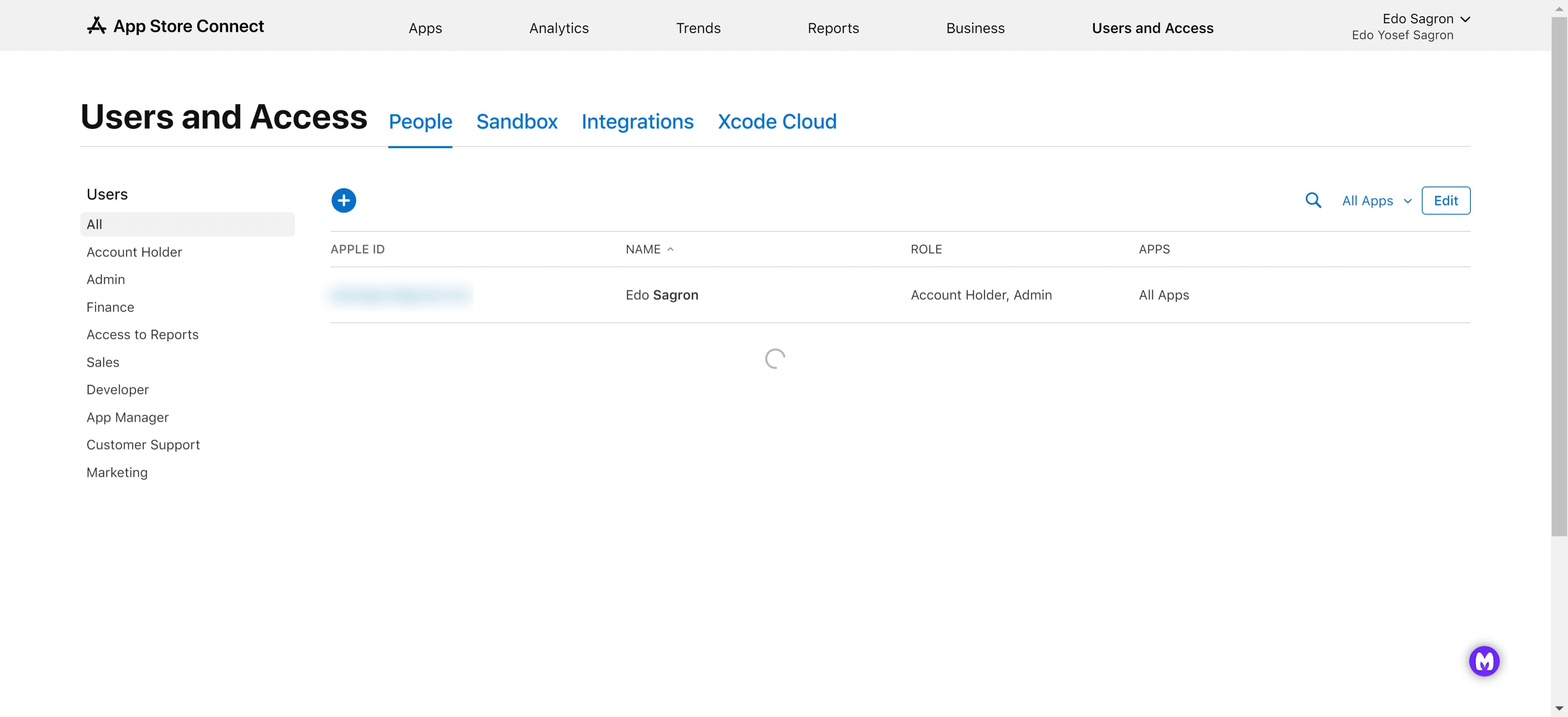Screen dimensions: 1568x717
Task: Click the Edit button
Action: pos(1445,200)
